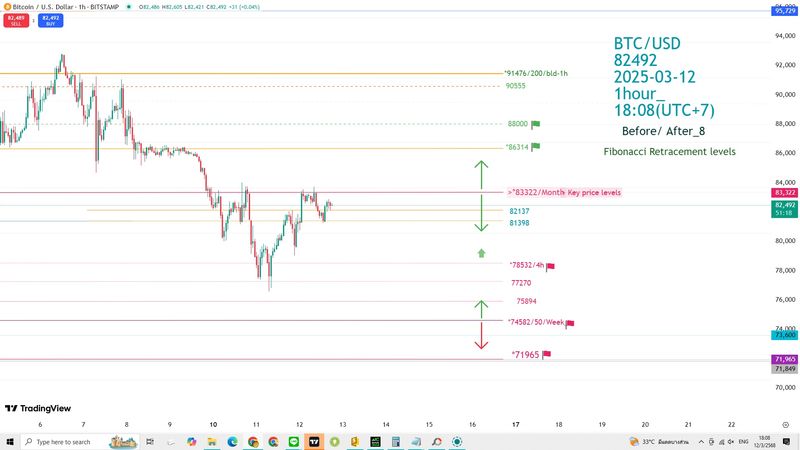
Task: Click the TradingView logo at bottom left
Action: 38,408
